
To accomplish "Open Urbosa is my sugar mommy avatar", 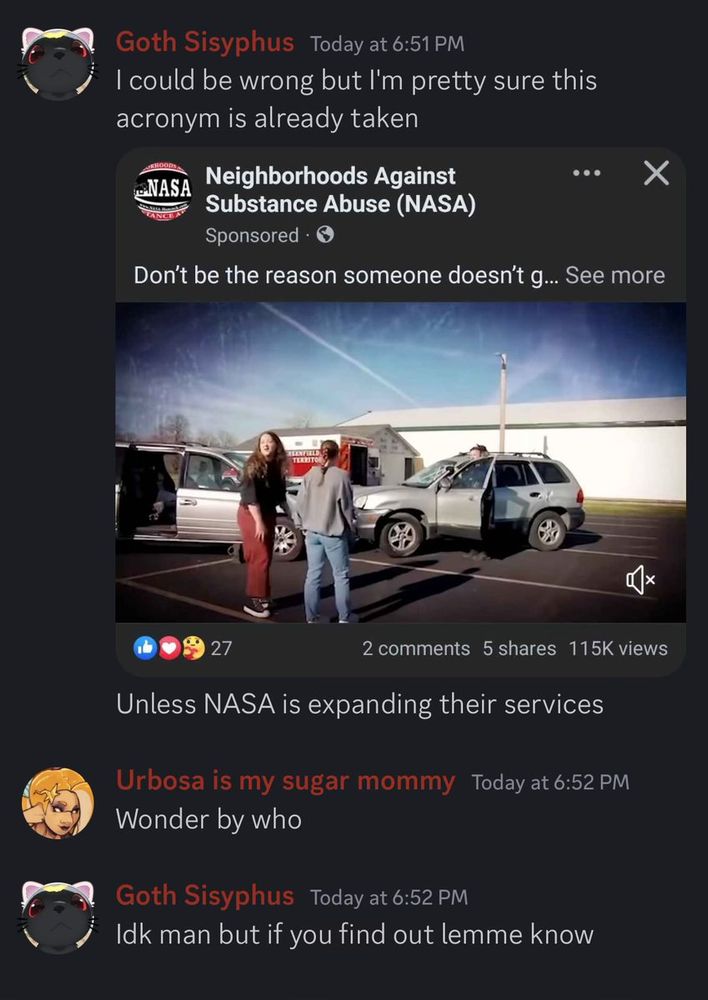I will click(x=57, y=803).
